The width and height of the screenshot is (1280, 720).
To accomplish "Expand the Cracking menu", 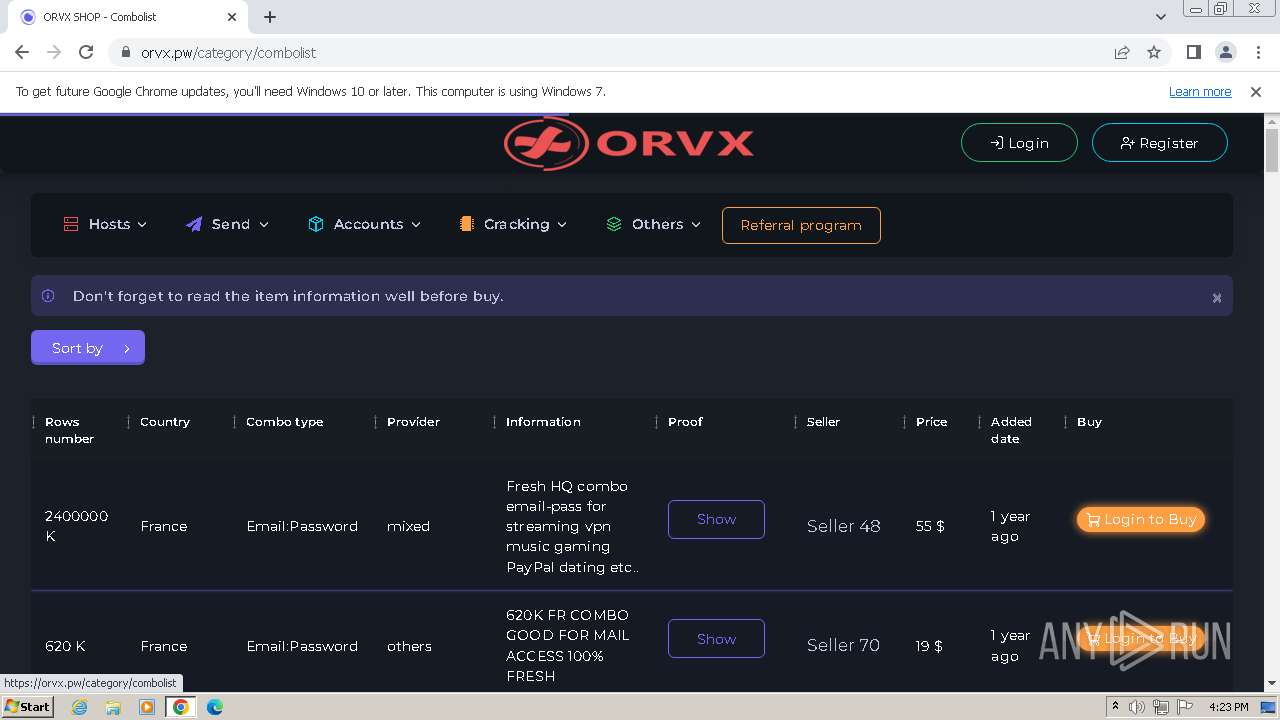I will pos(513,224).
